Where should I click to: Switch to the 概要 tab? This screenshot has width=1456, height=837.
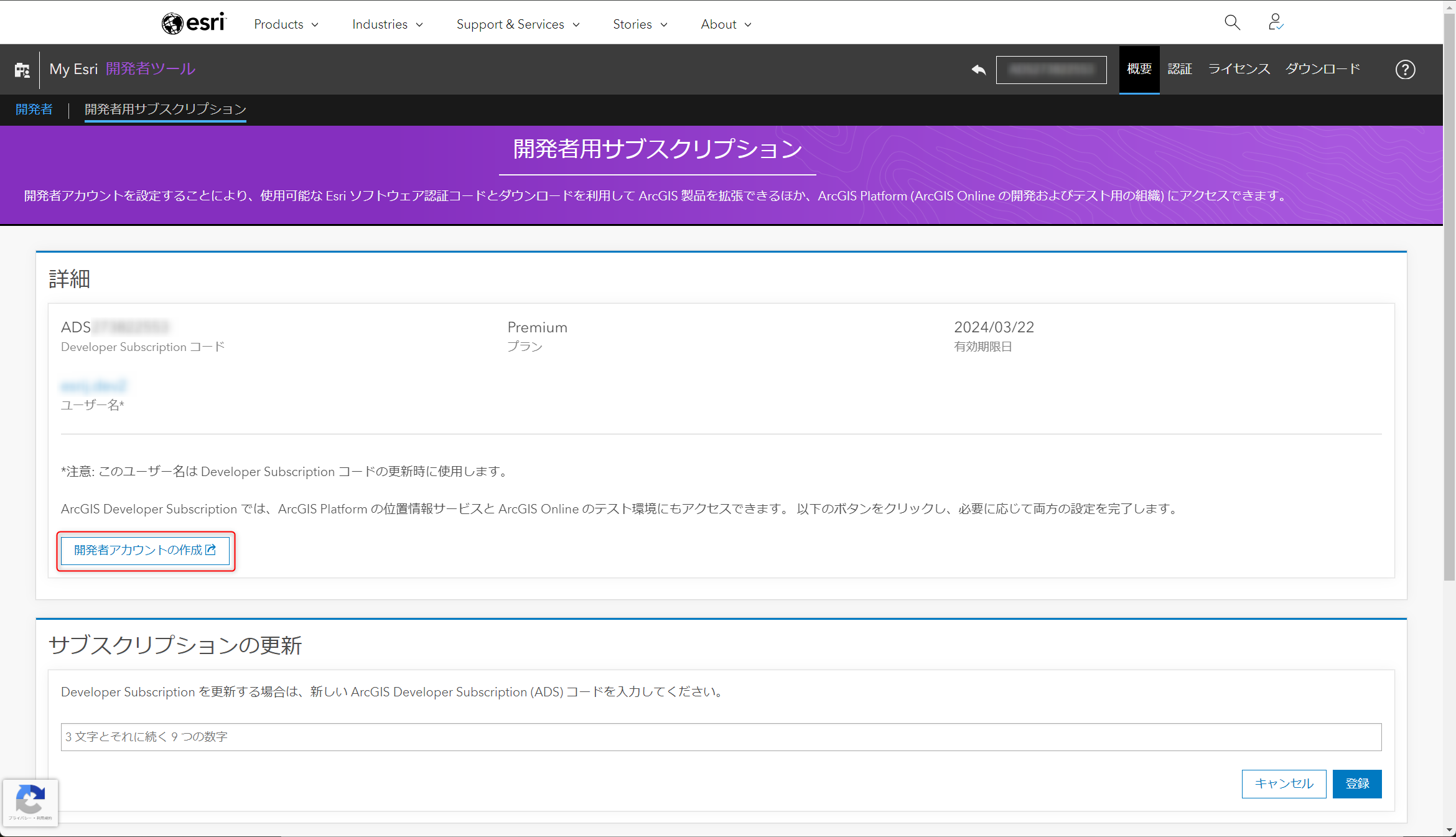point(1139,69)
